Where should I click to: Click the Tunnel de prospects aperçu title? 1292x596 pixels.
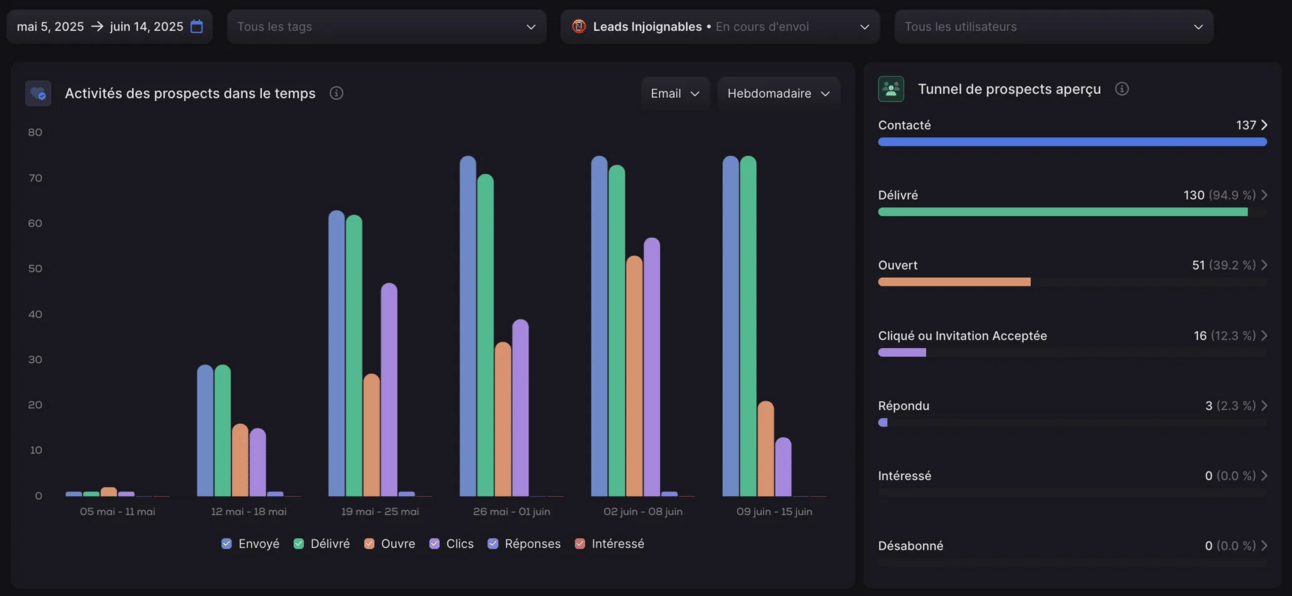coord(1009,89)
